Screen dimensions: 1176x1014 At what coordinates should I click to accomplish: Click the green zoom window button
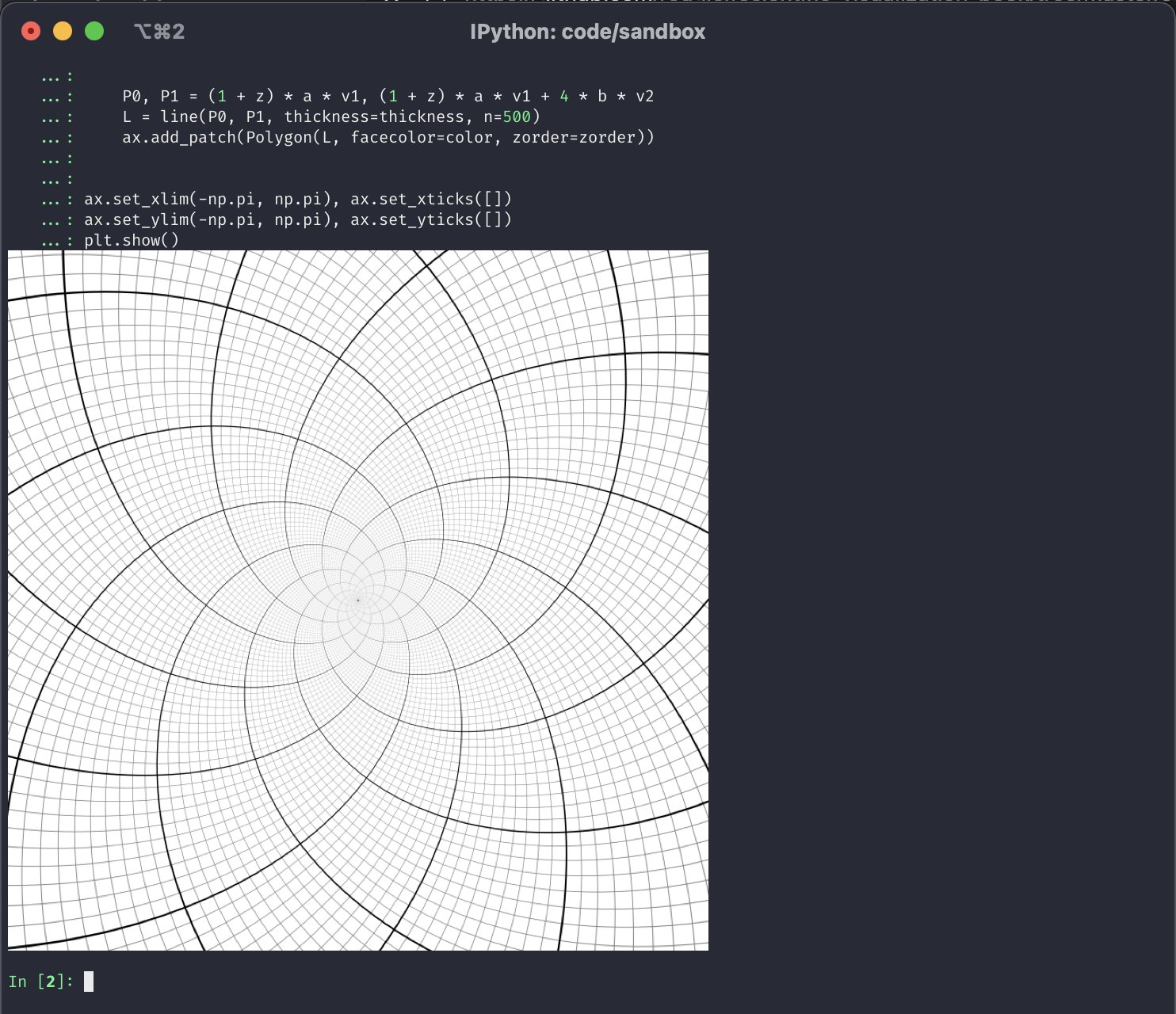click(94, 32)
